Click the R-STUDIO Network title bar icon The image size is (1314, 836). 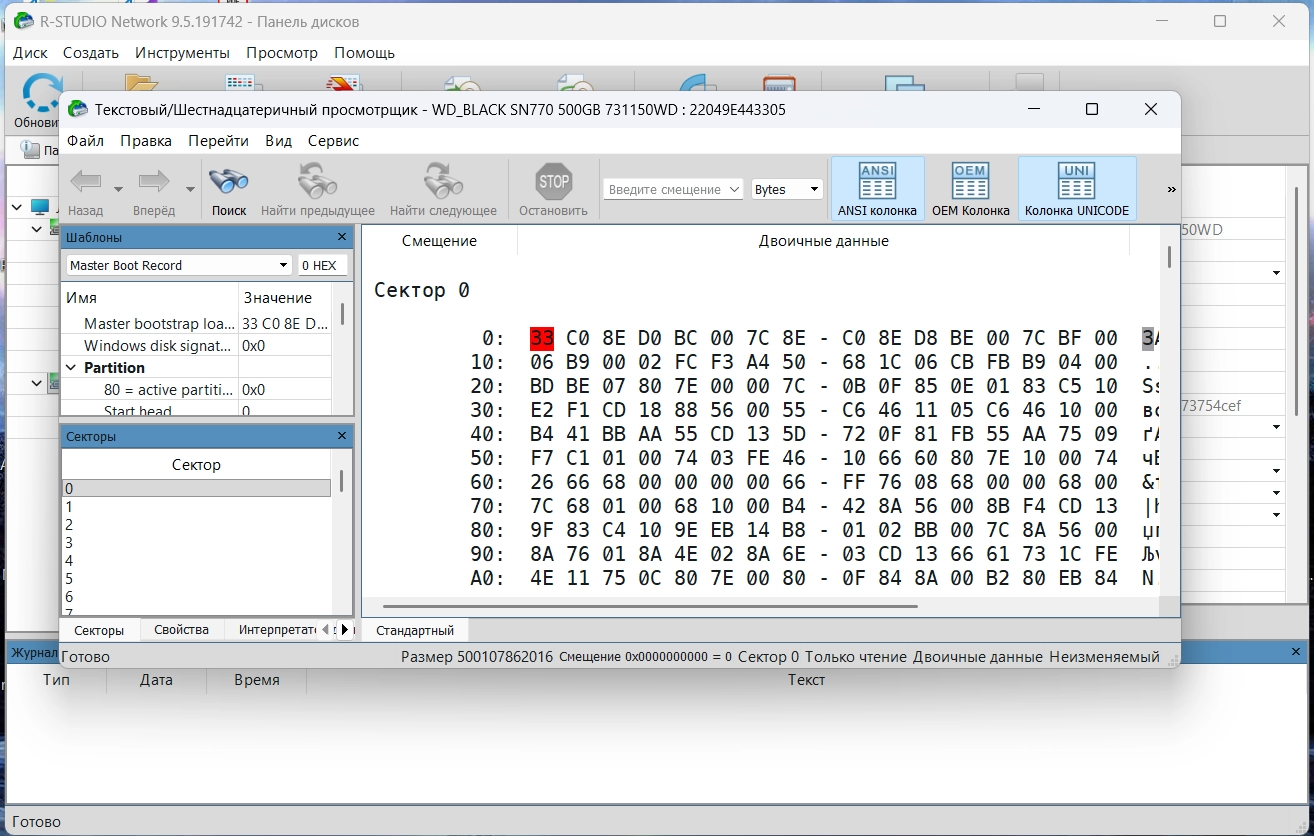(x=23, y=21)
